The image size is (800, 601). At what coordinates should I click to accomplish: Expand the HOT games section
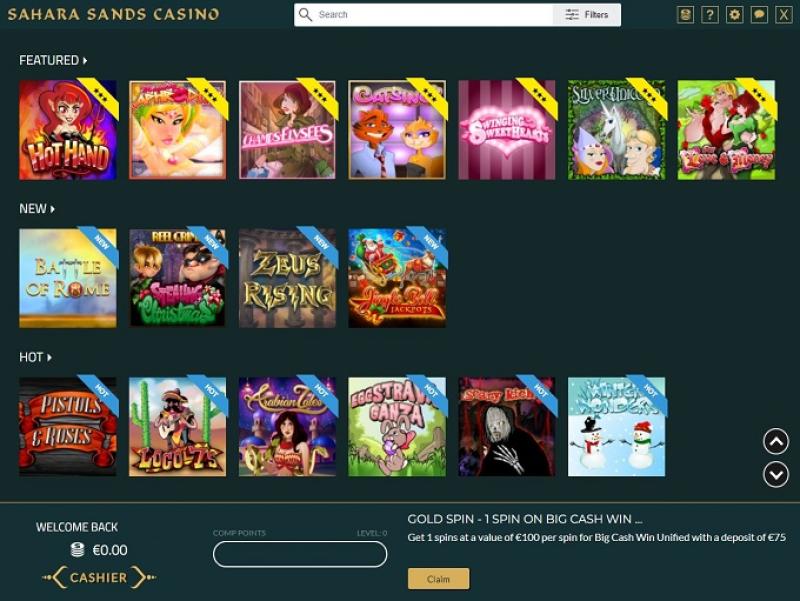point(35,357)
